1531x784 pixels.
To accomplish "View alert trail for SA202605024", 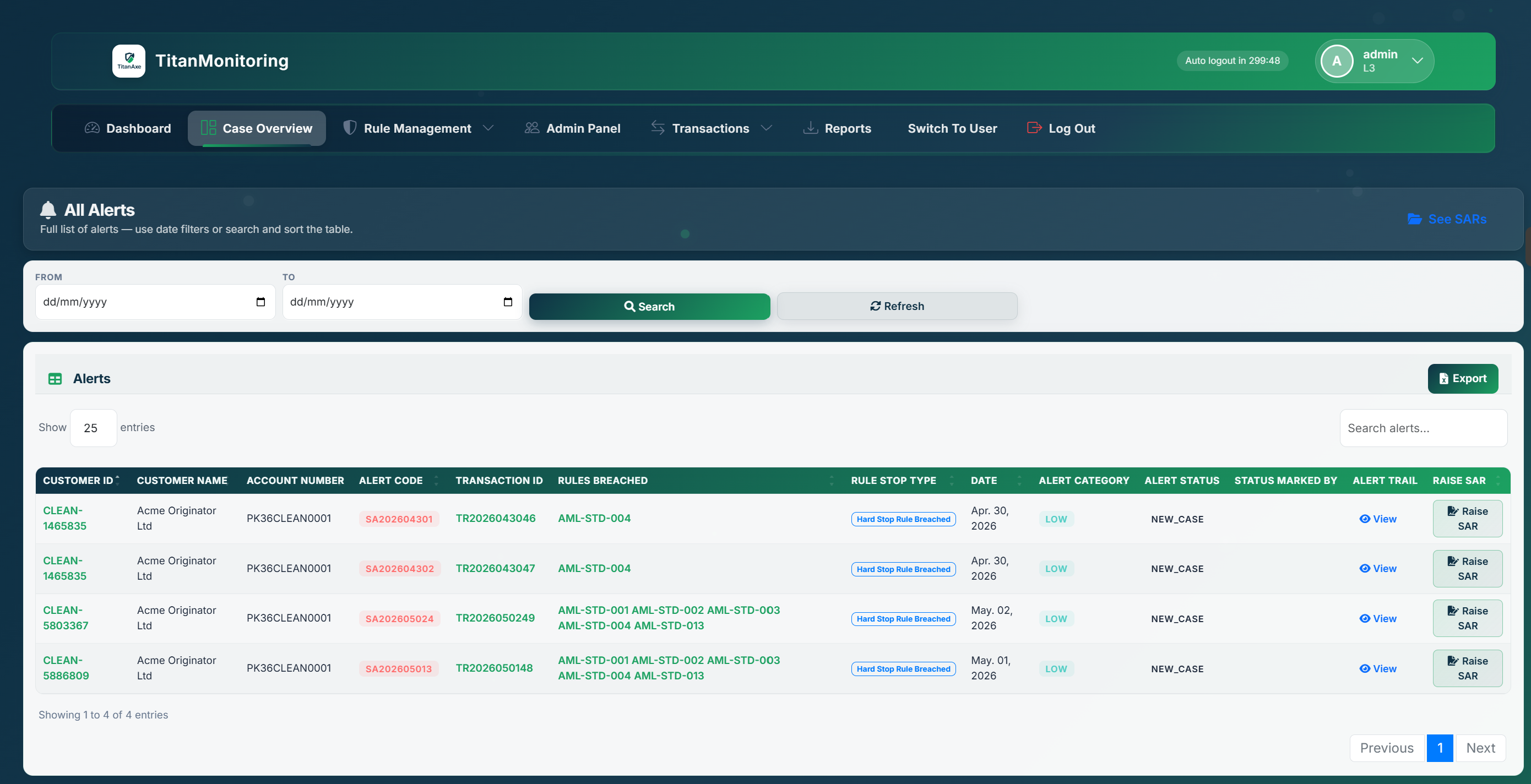I will pyautogui.click(x=1378, y=618).
